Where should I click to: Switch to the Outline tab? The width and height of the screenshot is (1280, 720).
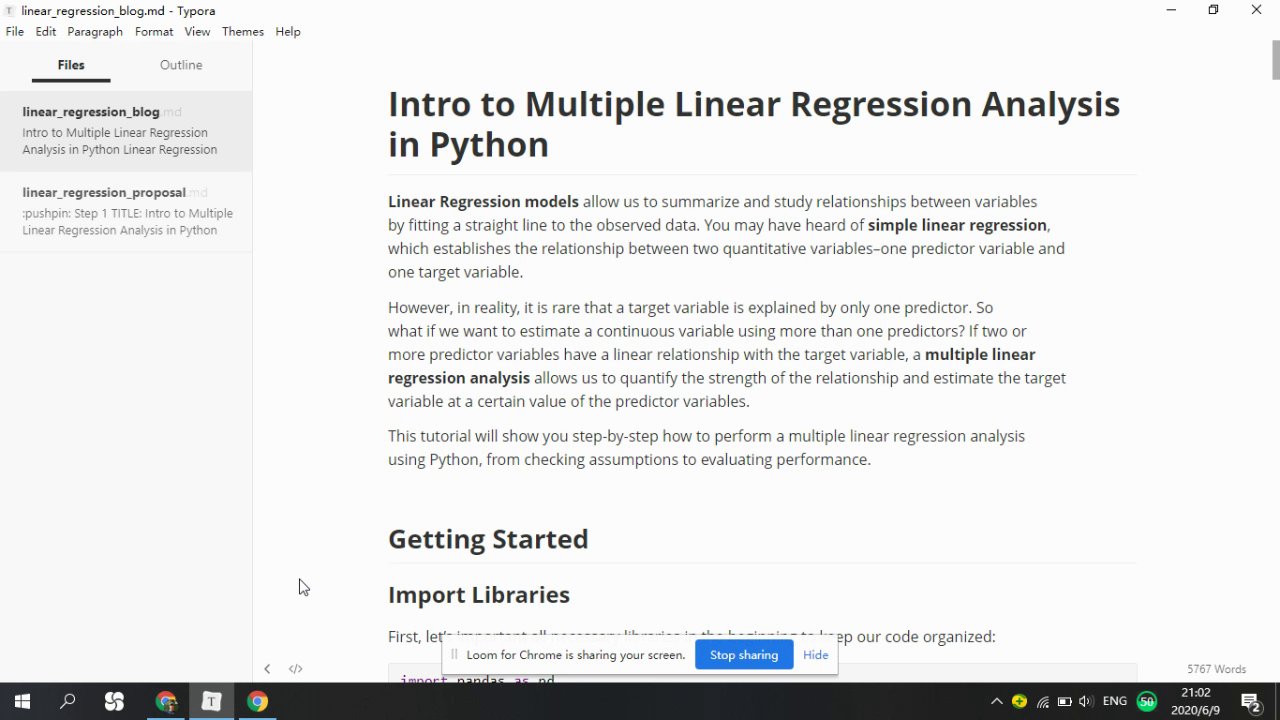[181, 65]
